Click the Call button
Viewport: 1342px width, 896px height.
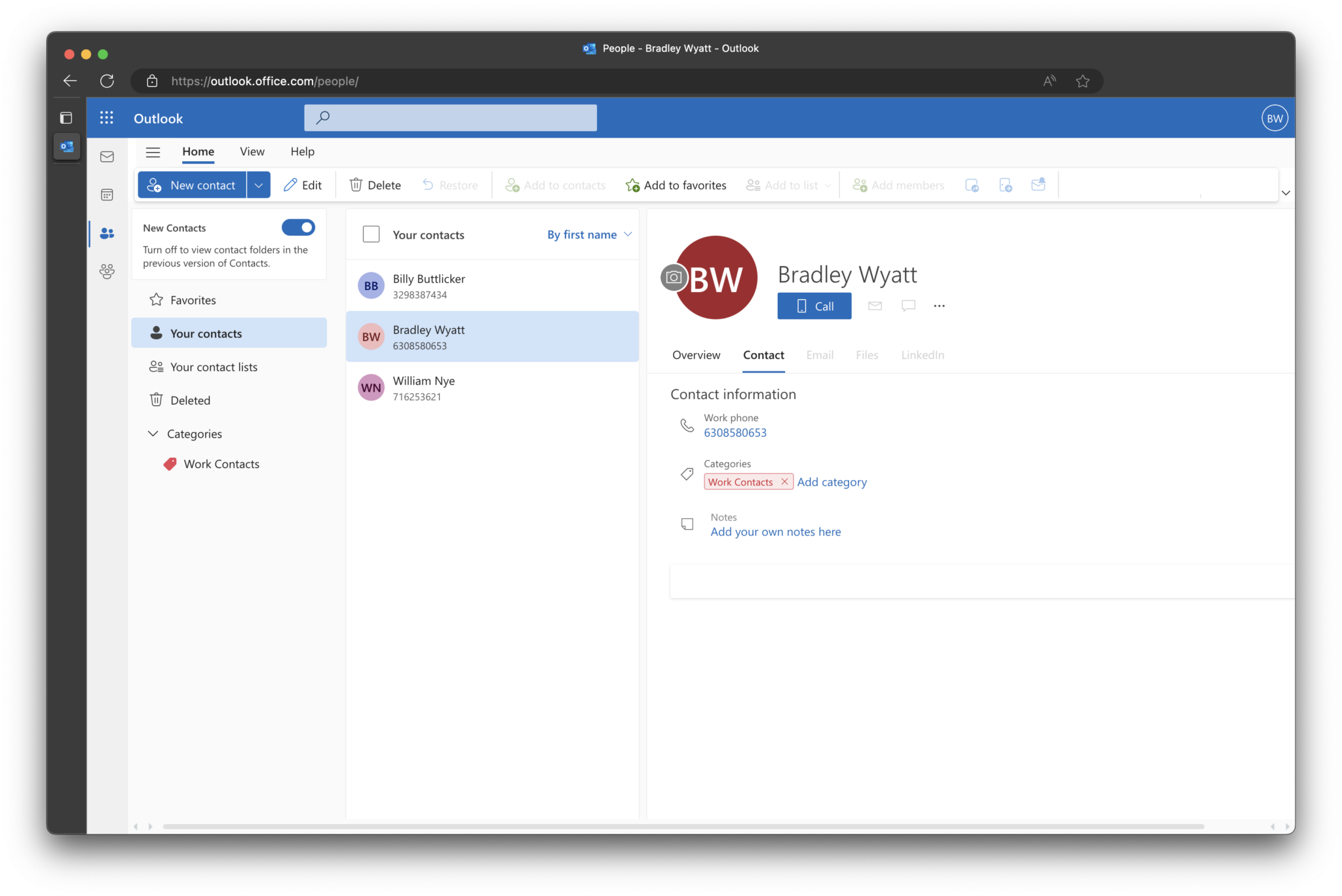[814, 306]
